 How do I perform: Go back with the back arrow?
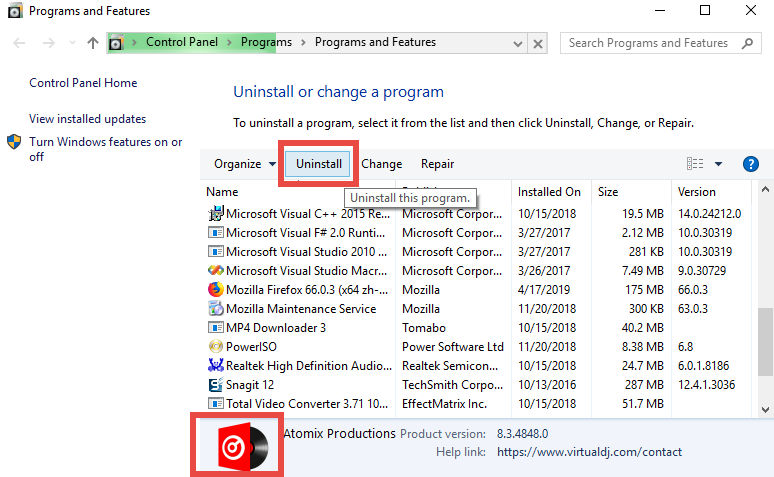(19, 43)
